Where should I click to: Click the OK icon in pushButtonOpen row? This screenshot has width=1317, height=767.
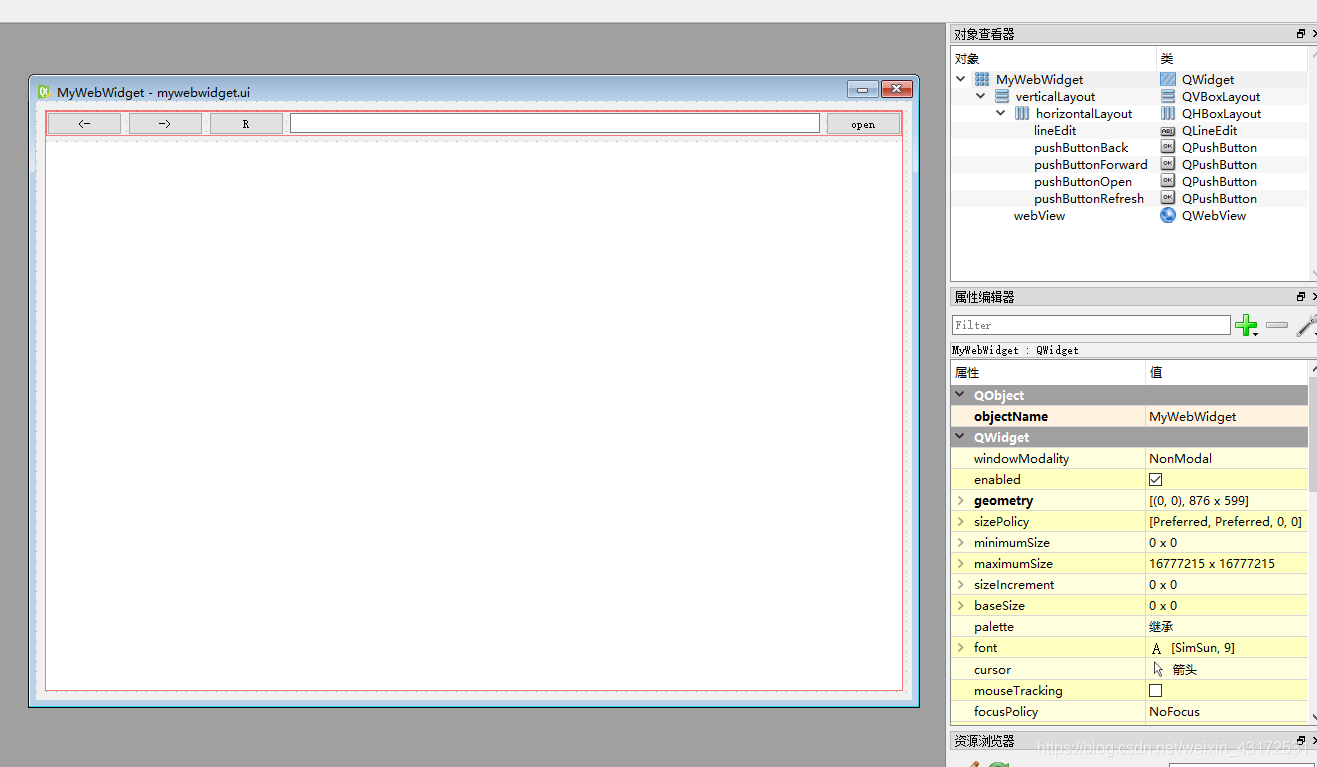point(1168,181)
